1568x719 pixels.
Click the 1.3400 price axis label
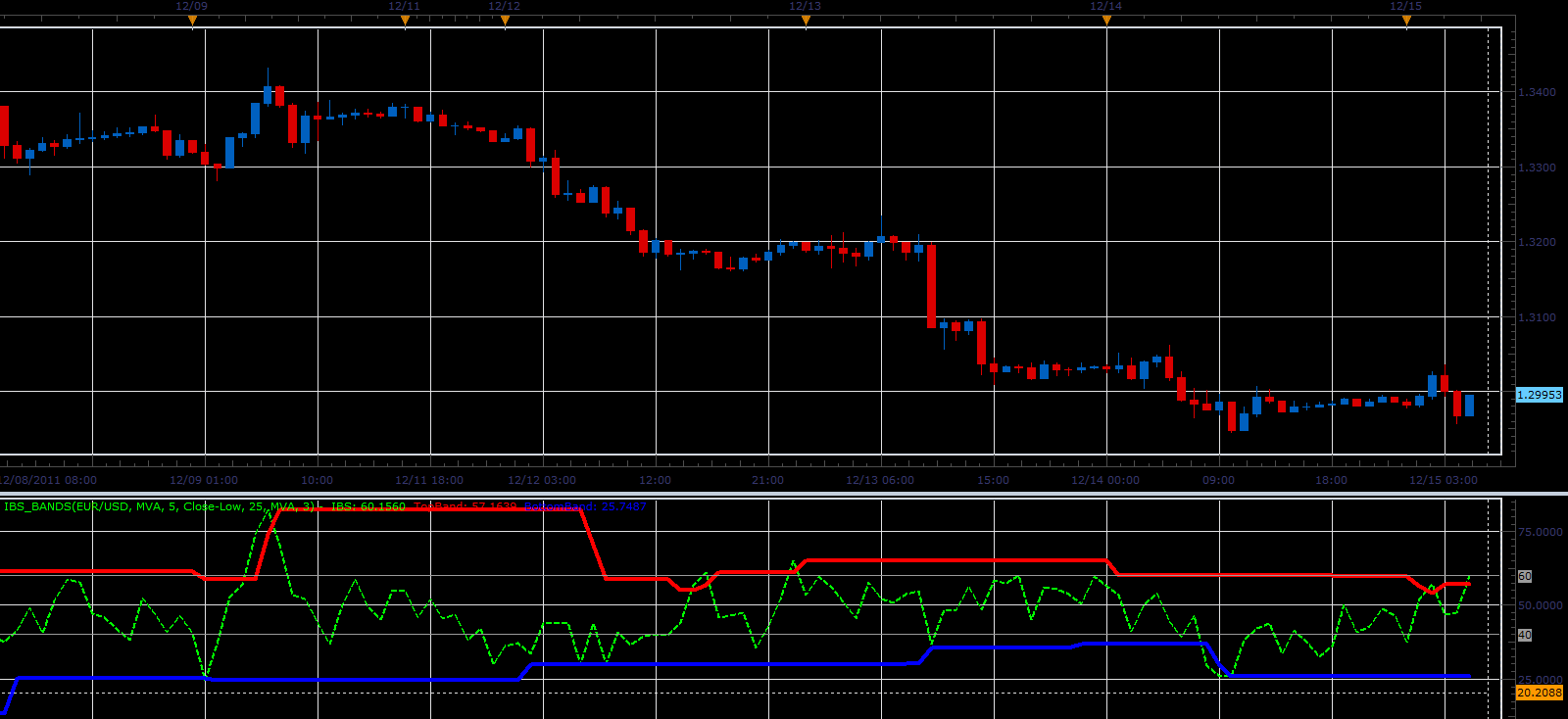(x=1537, y=92)
